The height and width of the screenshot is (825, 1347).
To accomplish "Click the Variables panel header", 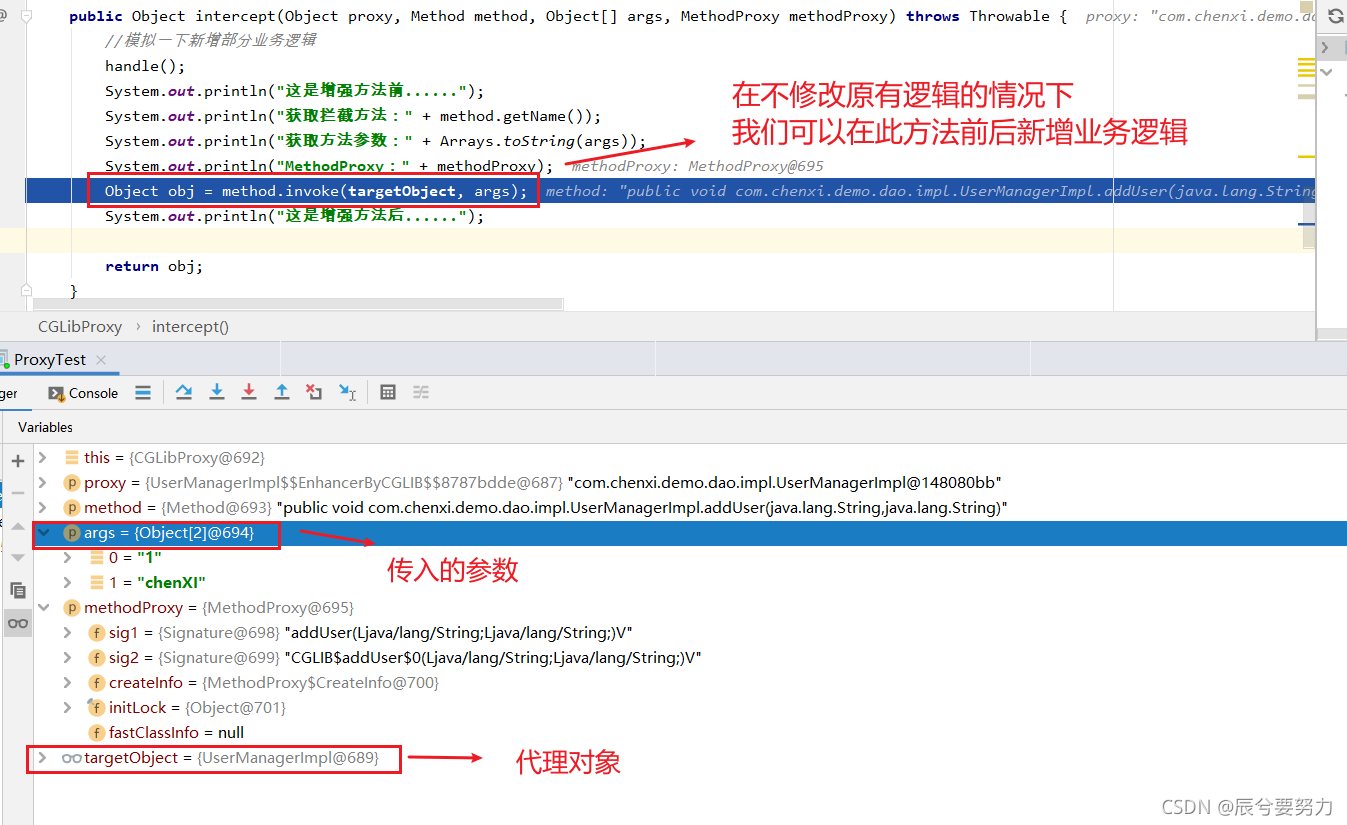I will pyautogui.click(x=45, y=427).
